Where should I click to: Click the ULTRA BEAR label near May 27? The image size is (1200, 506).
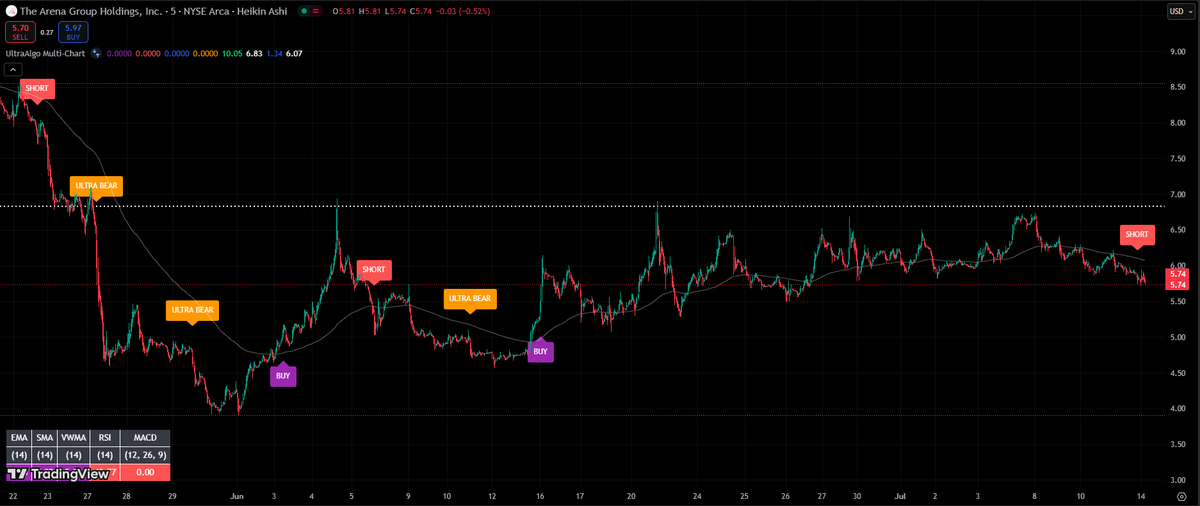pos(96,186)
